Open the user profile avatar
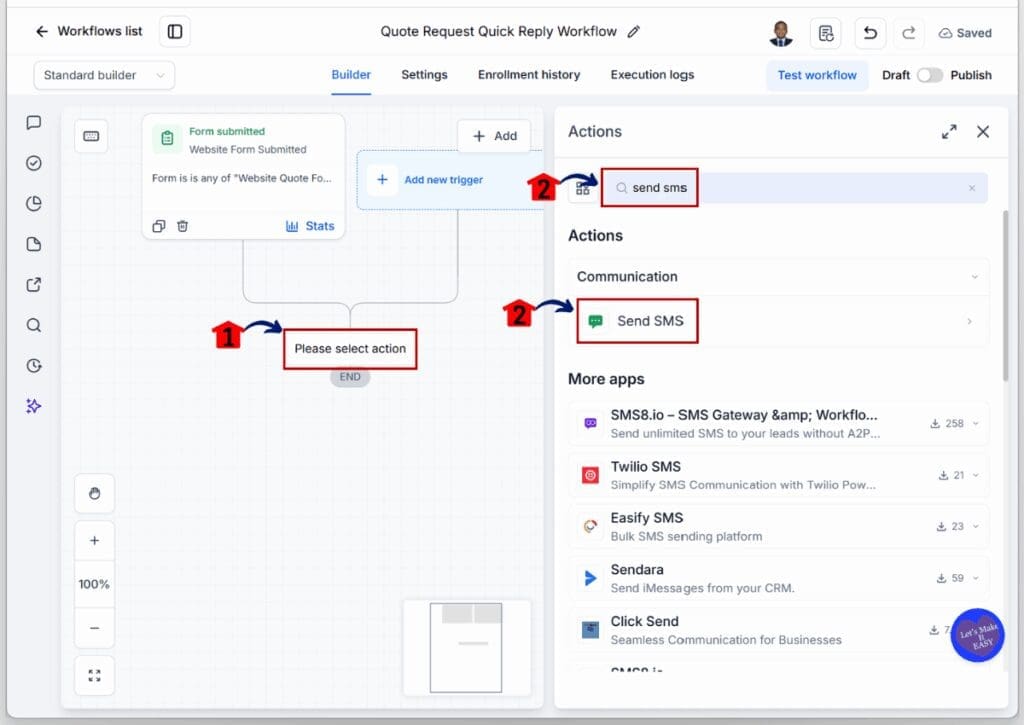 pos(781,33)
